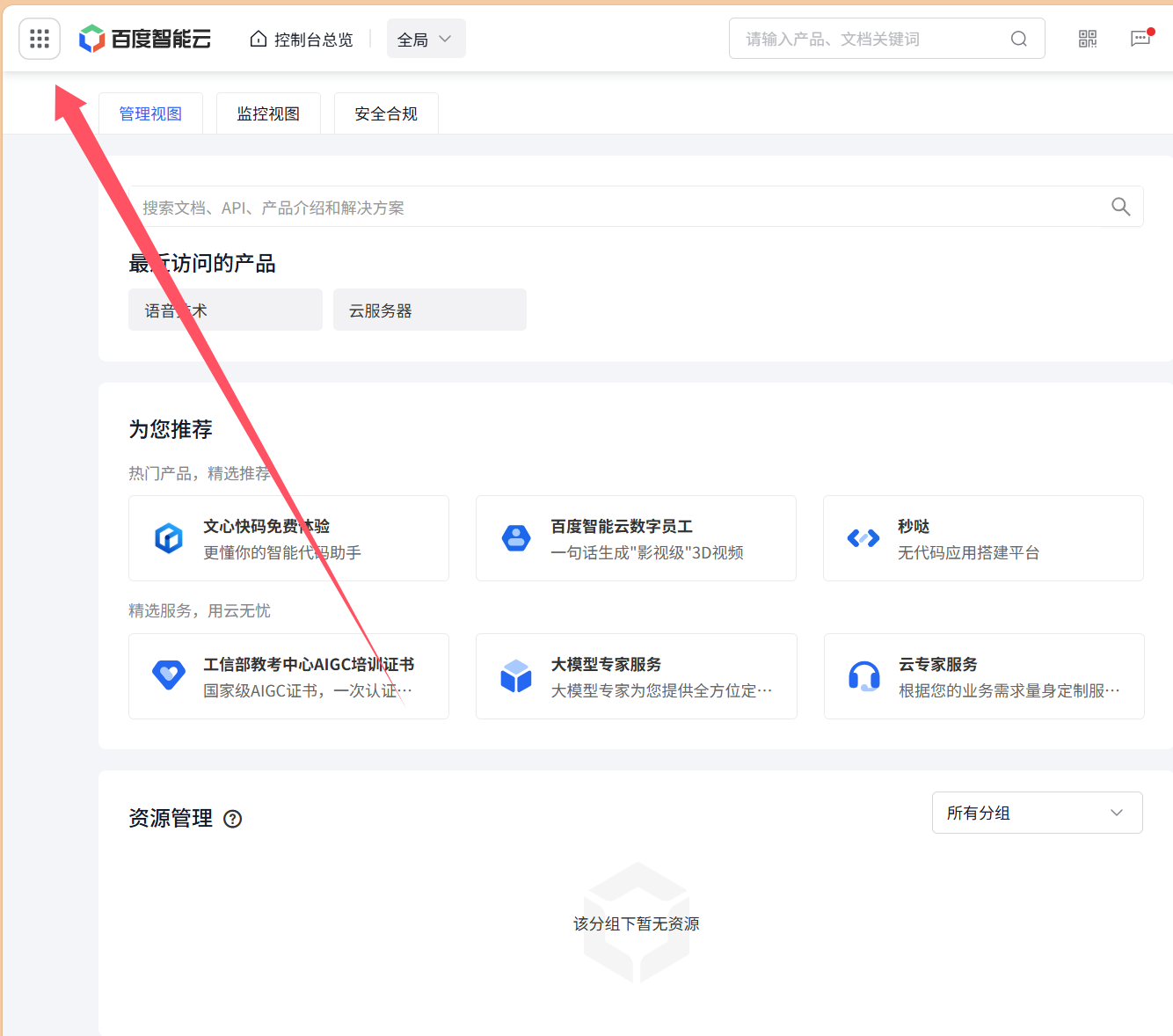The height and width of the screenshot is (1036, 1173).
Task: Click the 为您推荐 heading
Action: (171, 428)
